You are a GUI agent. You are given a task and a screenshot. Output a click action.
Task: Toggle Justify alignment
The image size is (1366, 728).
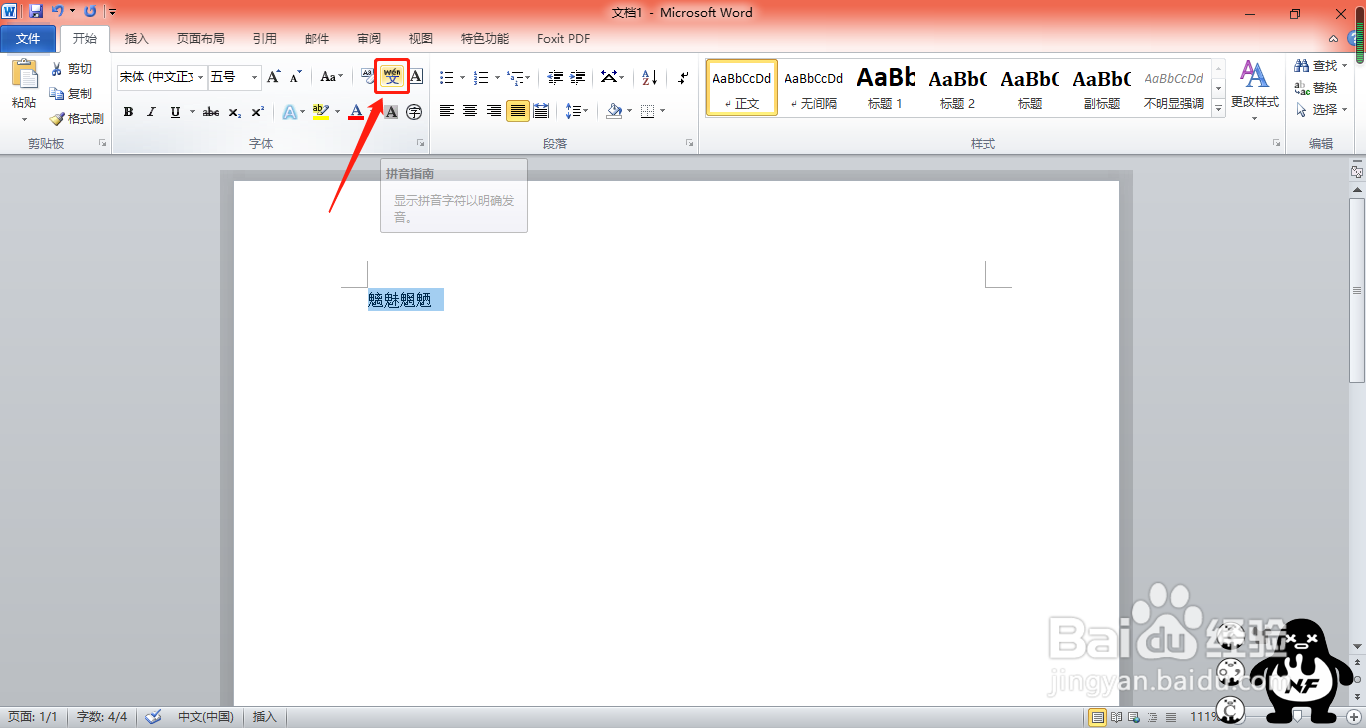click(517, 111)
